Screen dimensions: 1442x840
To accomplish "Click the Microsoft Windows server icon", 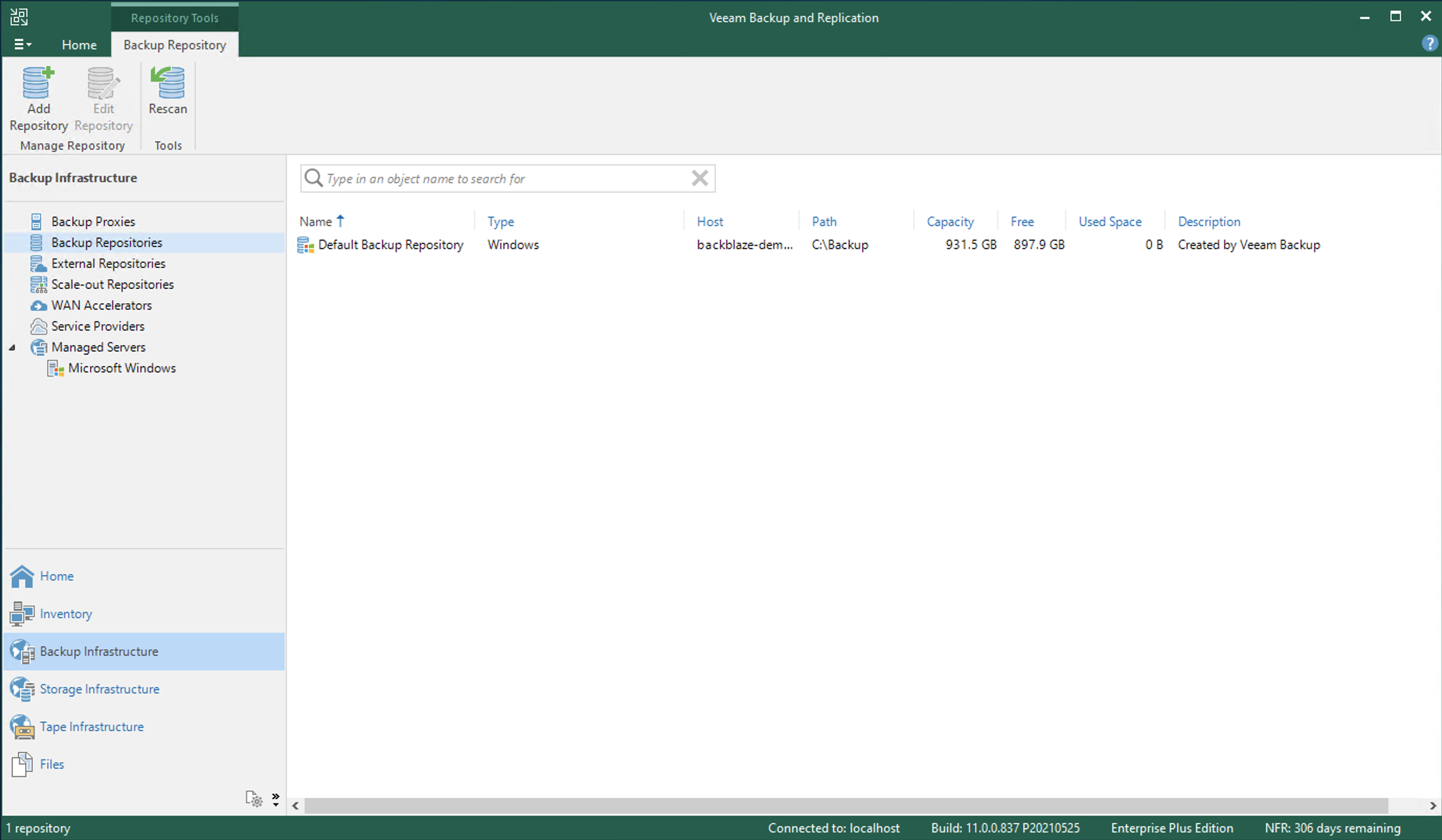I will (x=55, y=369).
